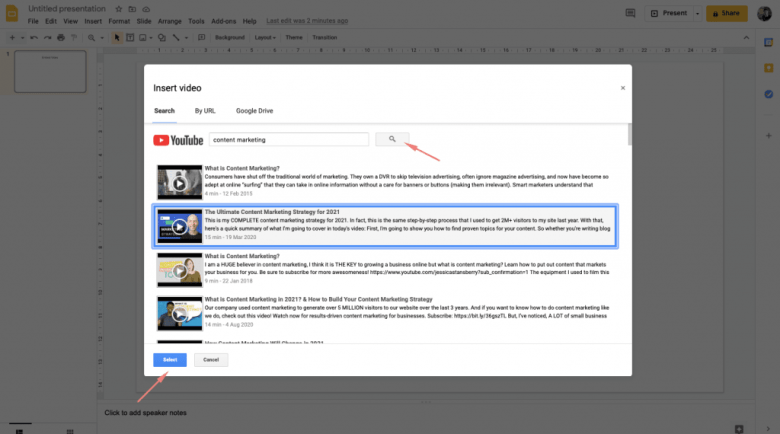Screen dimensions: 780x434
Task: Expand the zoom level dropdown arrow
Action: click(x=102, y=38)
